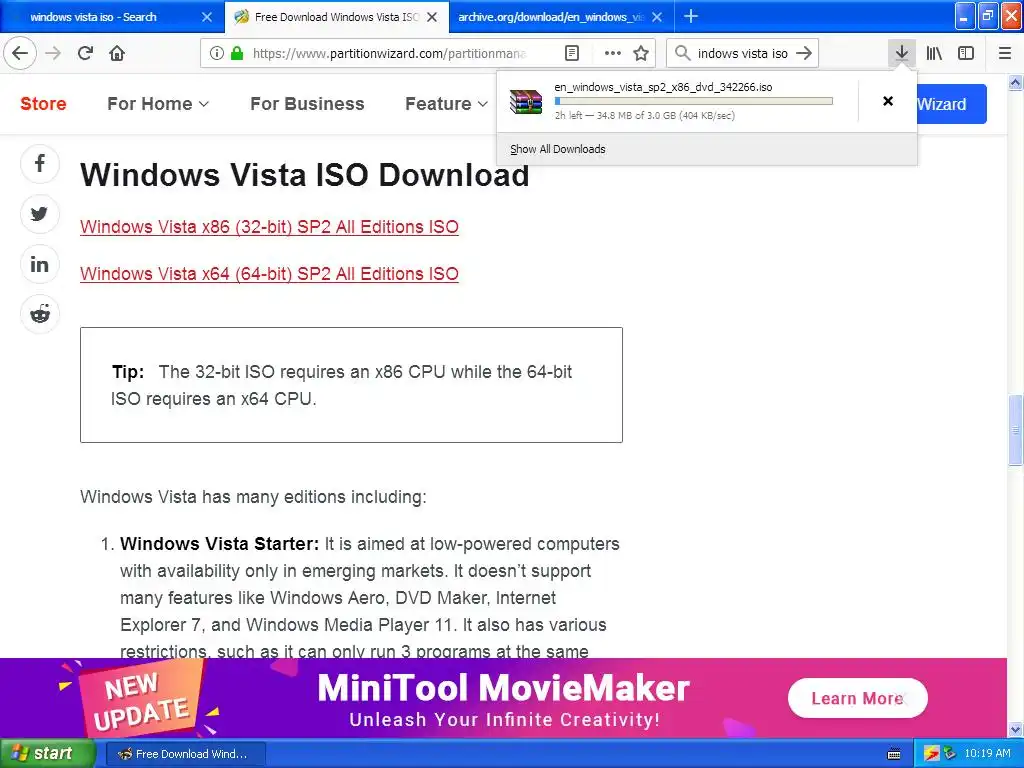The width and height of the screenshot is (1024, 768).
Task: Toggle reader view in address bar
Action: [x=571, y=53]
